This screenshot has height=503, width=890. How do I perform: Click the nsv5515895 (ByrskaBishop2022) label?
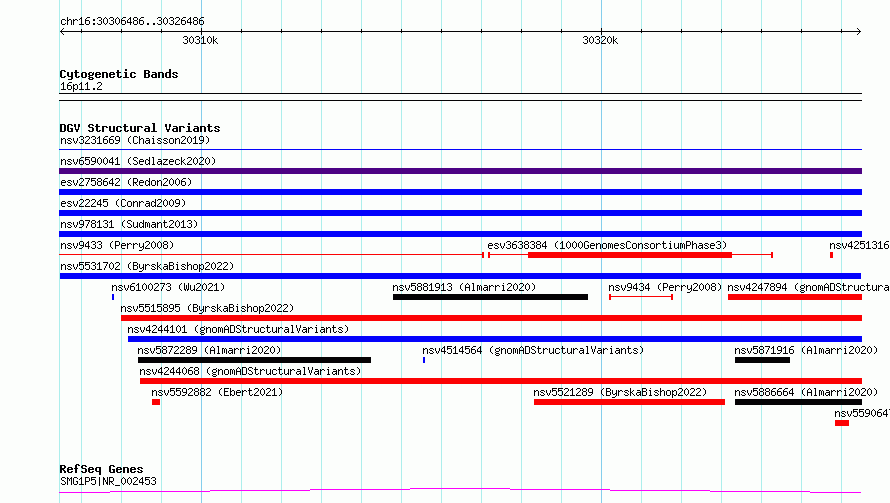coord(207,308)
